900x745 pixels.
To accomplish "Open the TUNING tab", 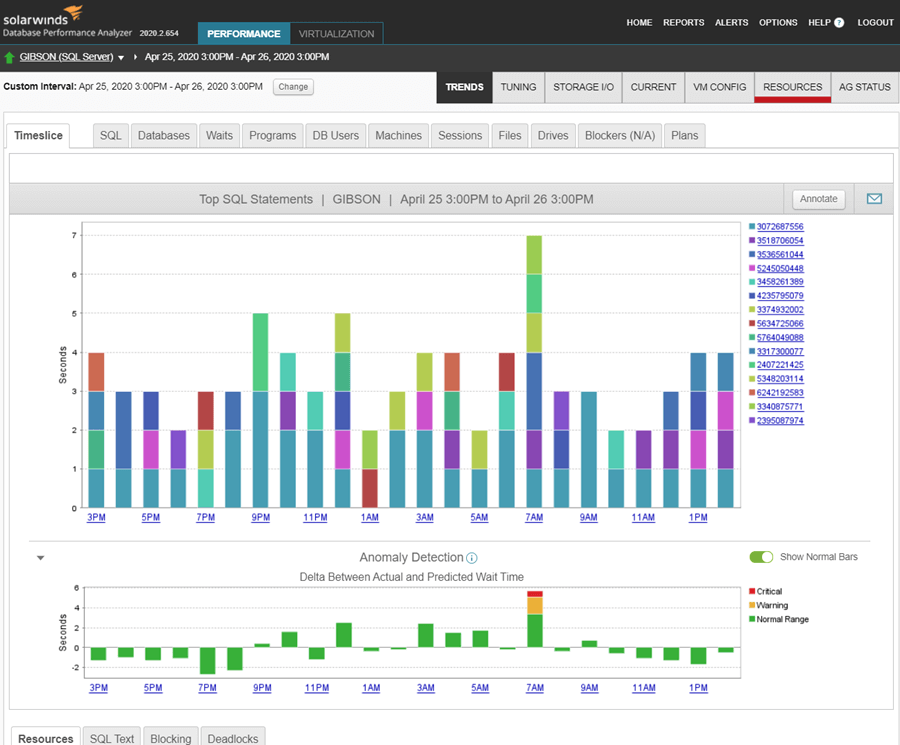I will pyautogui.click(x=518, y=87).
